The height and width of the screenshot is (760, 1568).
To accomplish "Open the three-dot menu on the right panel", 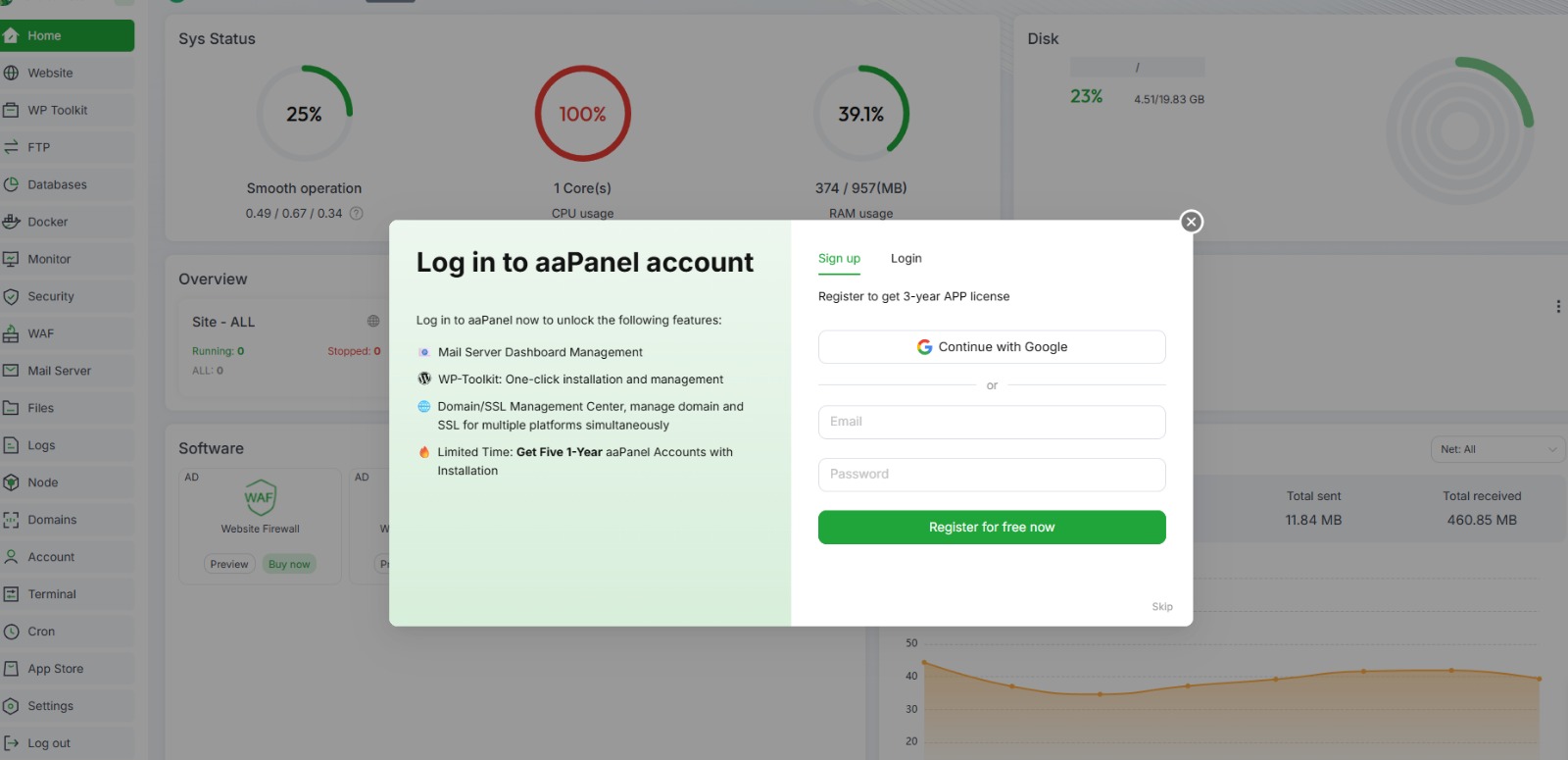I will tap(1558, 306).
